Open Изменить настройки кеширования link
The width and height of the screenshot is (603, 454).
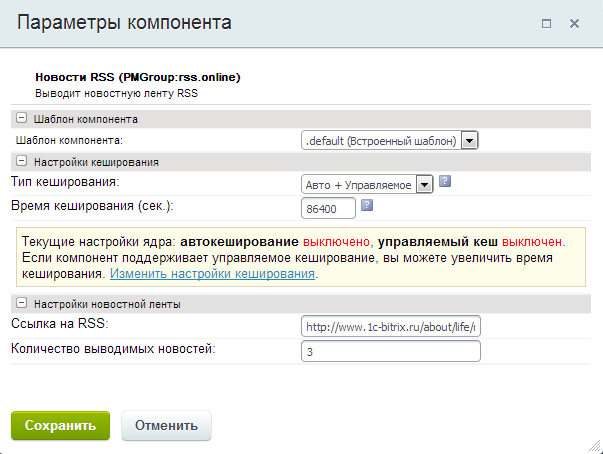212,274
